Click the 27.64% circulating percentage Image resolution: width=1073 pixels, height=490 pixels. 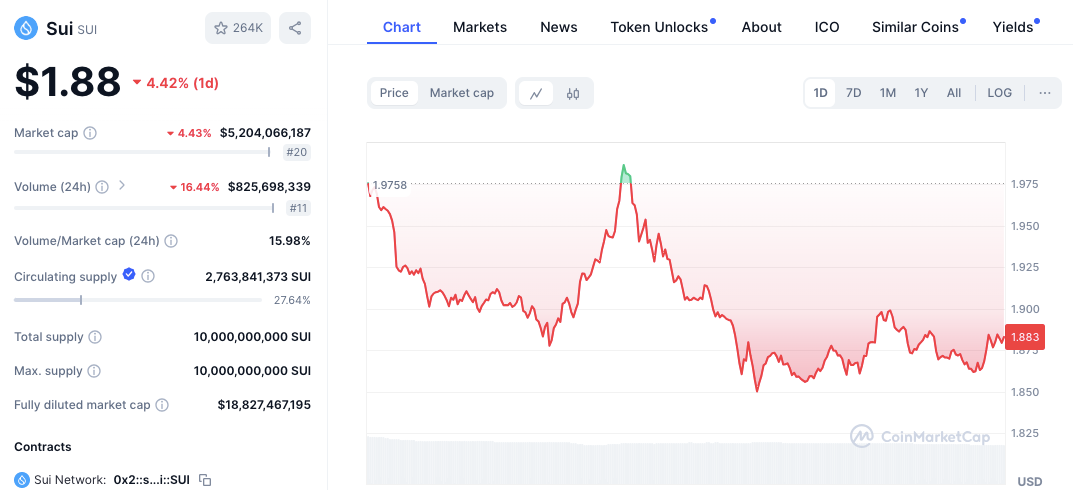[293, 300]
